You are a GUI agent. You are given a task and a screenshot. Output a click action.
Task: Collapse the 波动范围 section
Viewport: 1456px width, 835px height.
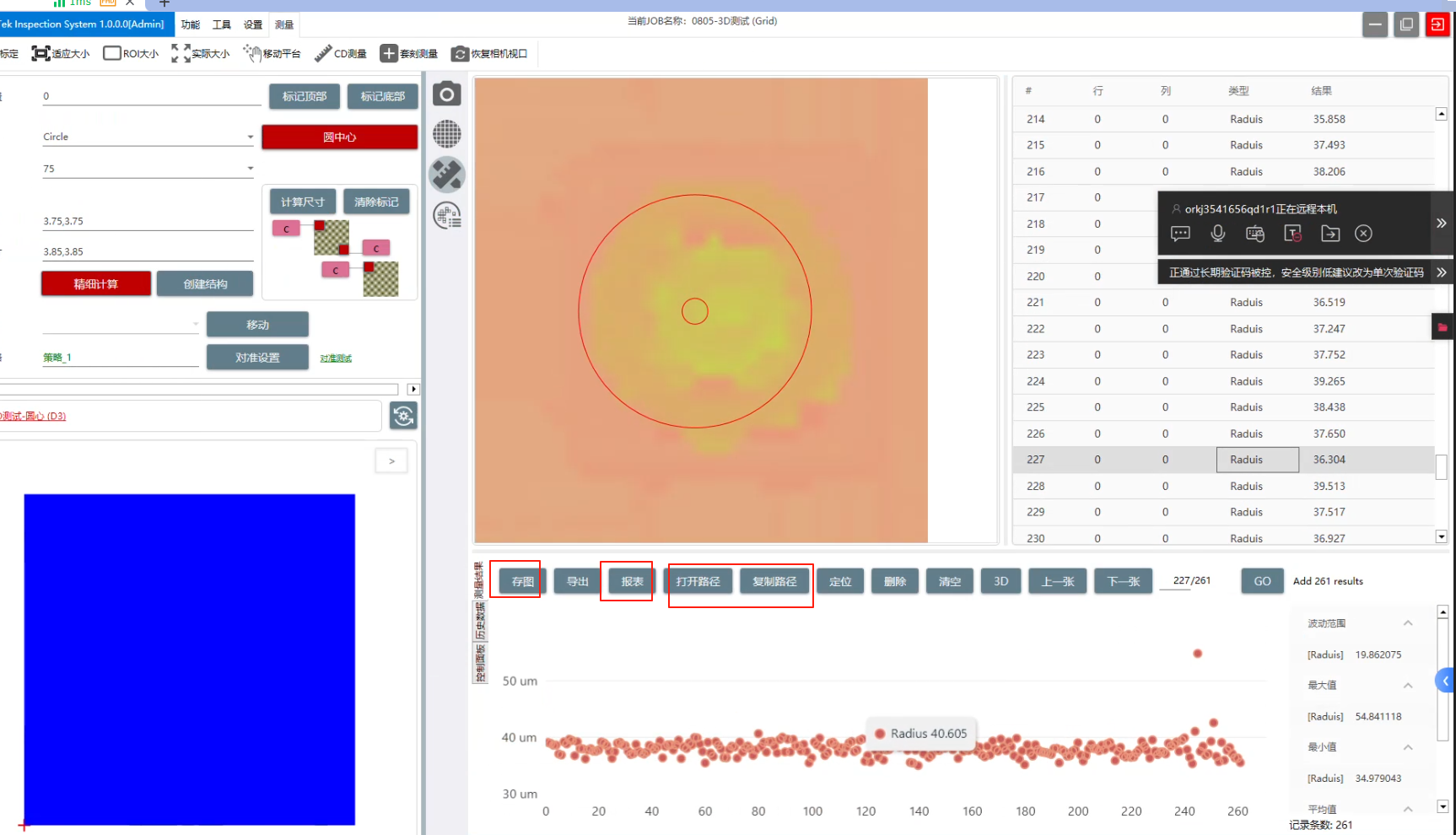[x=1407, y=623]
